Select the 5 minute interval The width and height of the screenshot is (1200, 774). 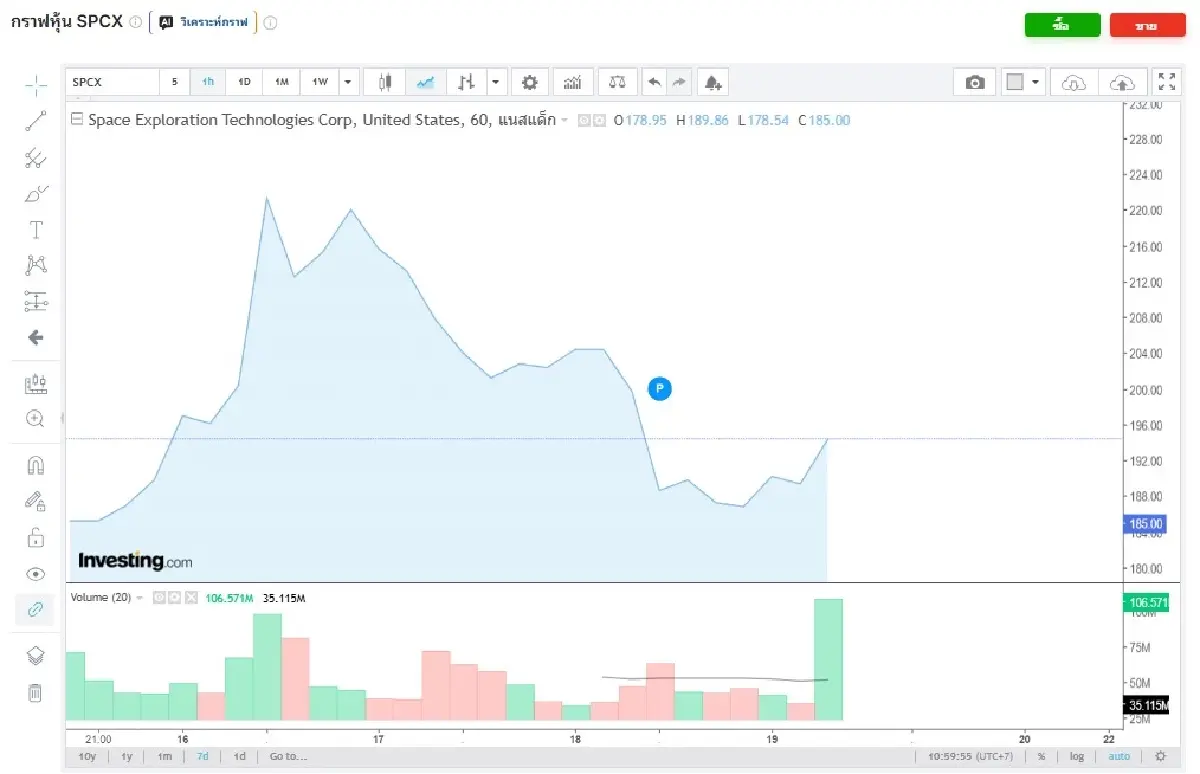coord(174,82)
